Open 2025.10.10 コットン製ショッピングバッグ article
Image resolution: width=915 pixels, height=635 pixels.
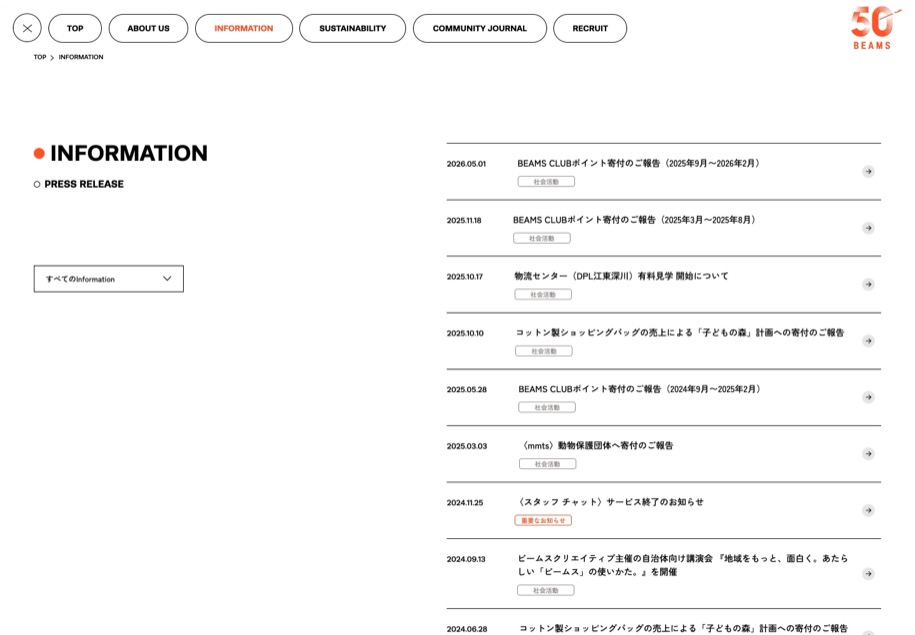point(680,333)
